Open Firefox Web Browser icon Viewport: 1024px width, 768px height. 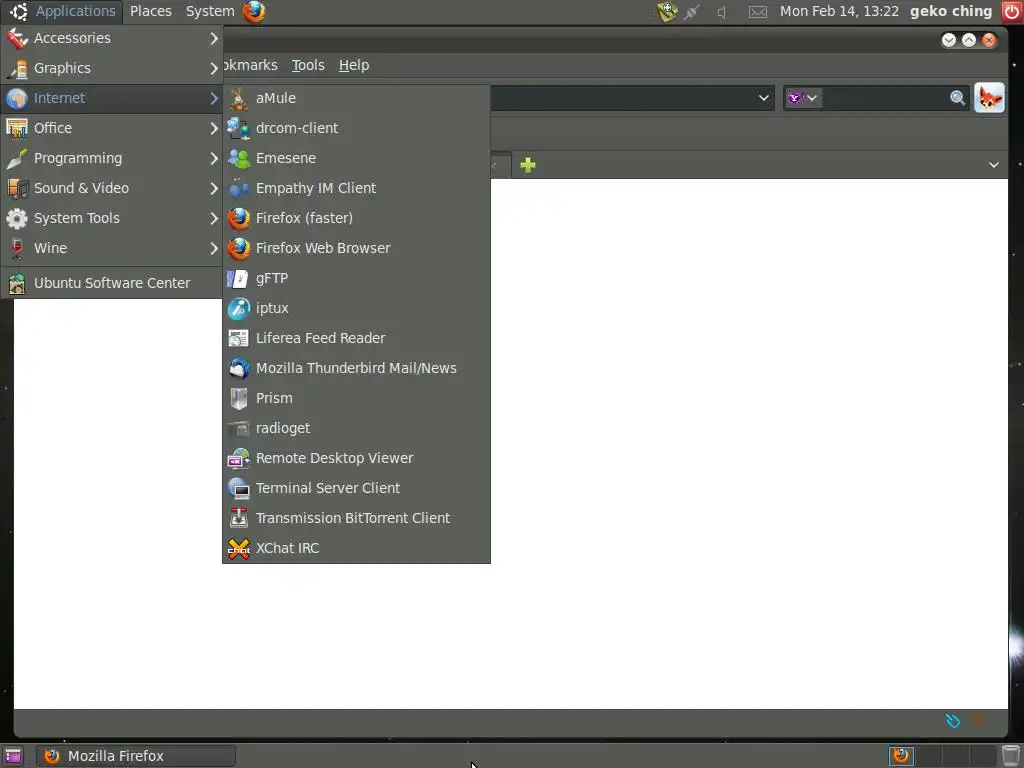click(238, 249)
